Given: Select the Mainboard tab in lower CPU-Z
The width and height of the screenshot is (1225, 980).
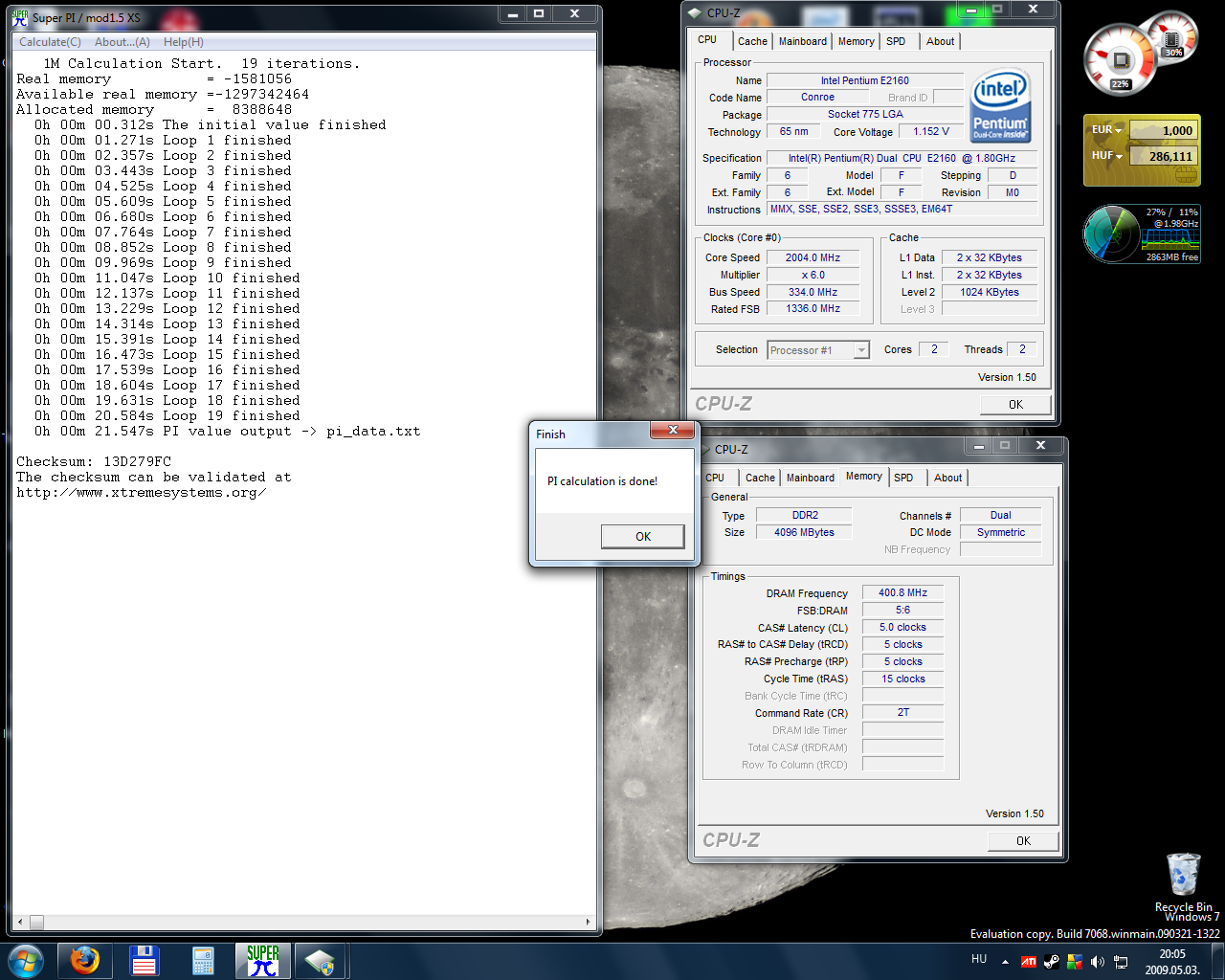Looking at the screenshot, I should click(x=811, y=478).
